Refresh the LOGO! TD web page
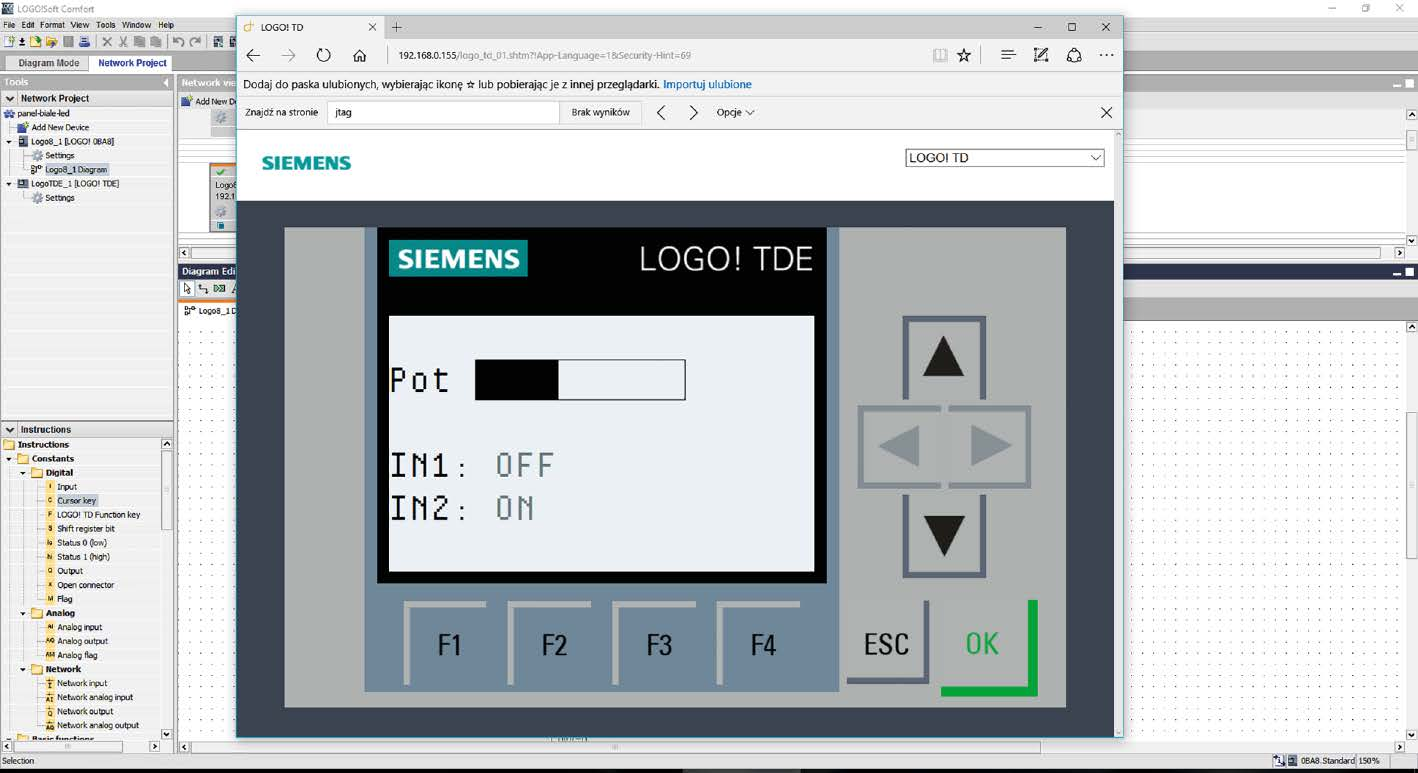 323,55
